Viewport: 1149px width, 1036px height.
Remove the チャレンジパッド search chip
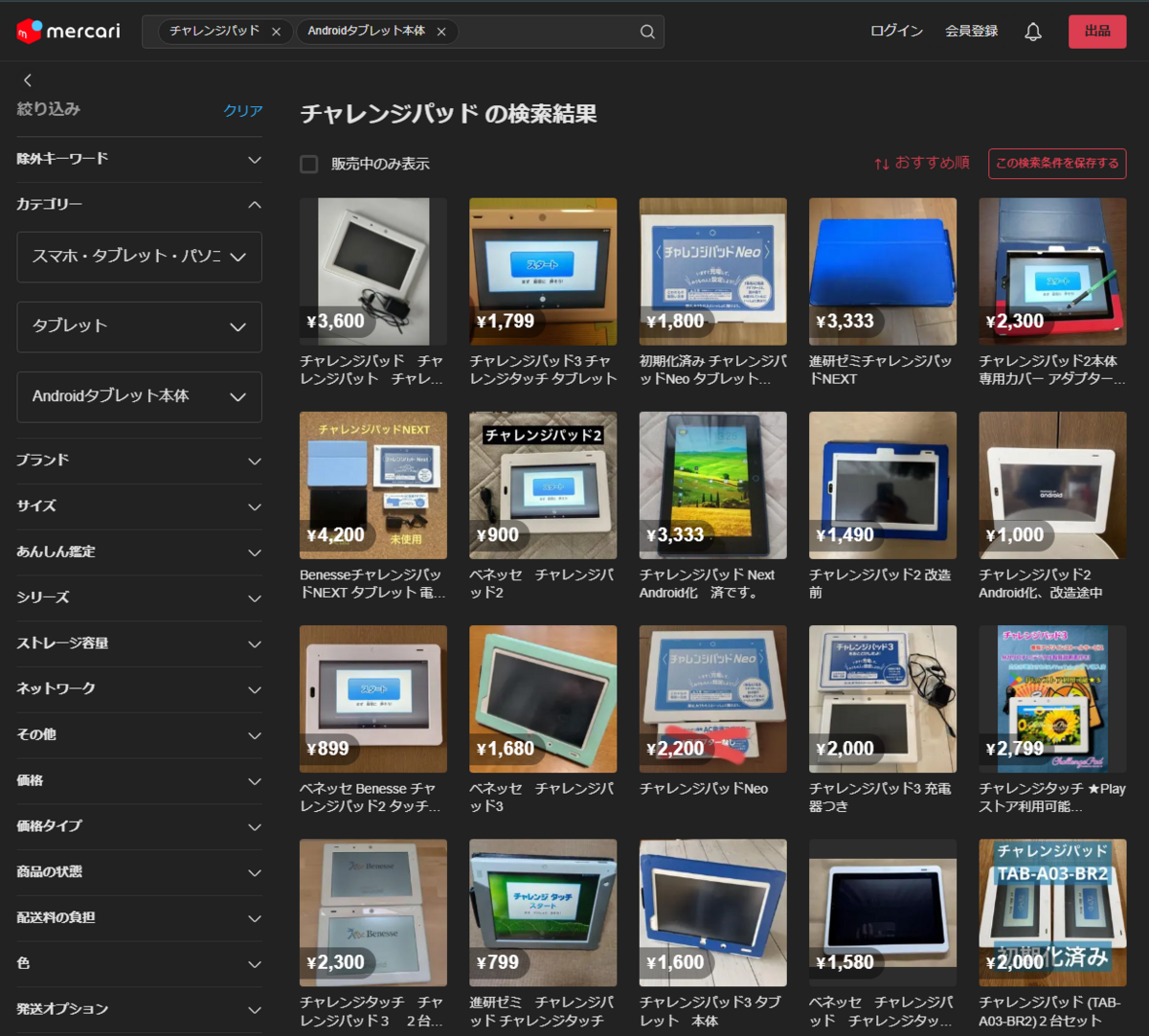click(x=276, y=32)
